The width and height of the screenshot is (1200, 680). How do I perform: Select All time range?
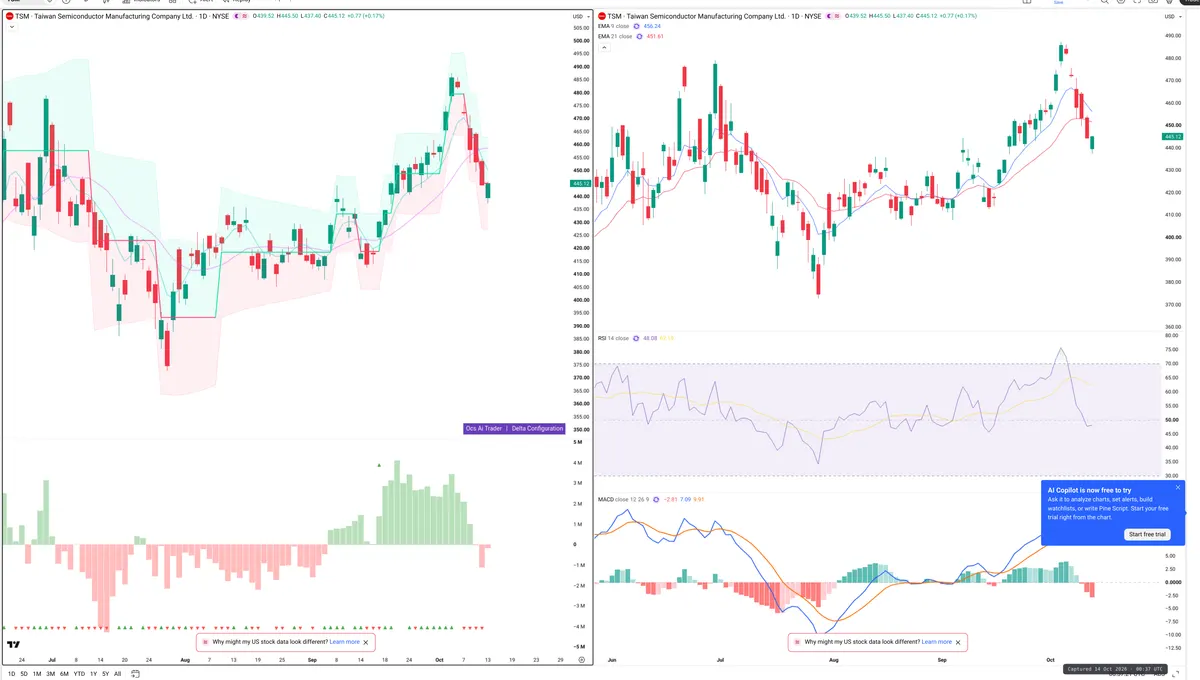point(117,674)
